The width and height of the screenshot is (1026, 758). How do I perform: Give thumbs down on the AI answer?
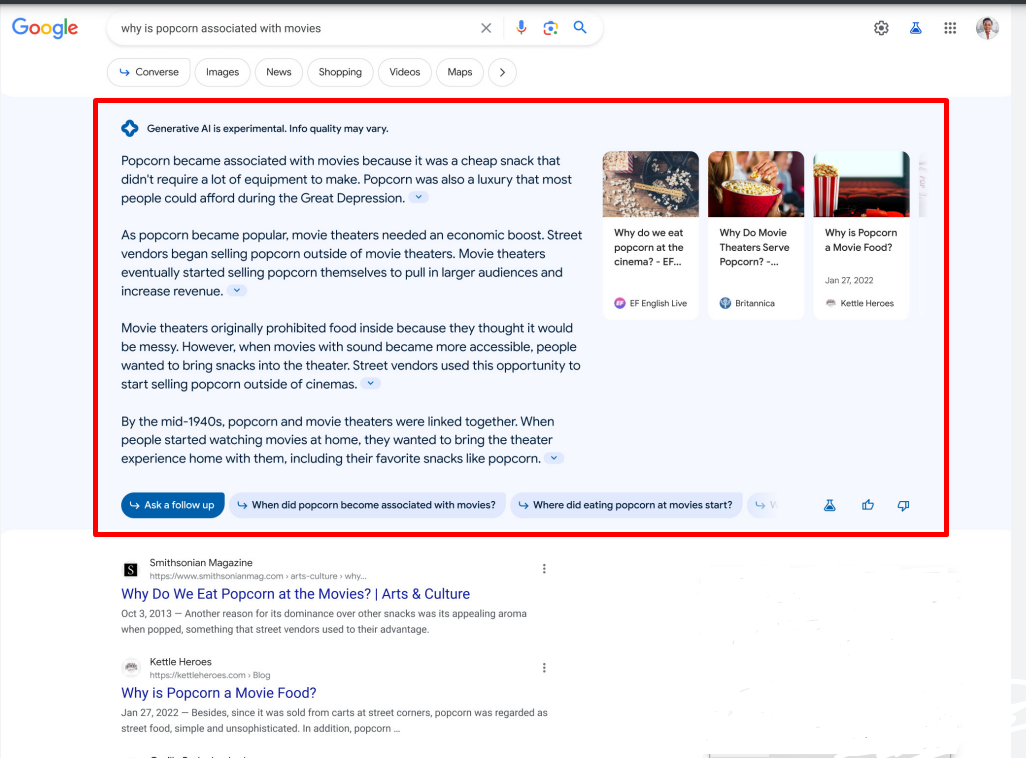pyautogui.click(x=903, y=505)
